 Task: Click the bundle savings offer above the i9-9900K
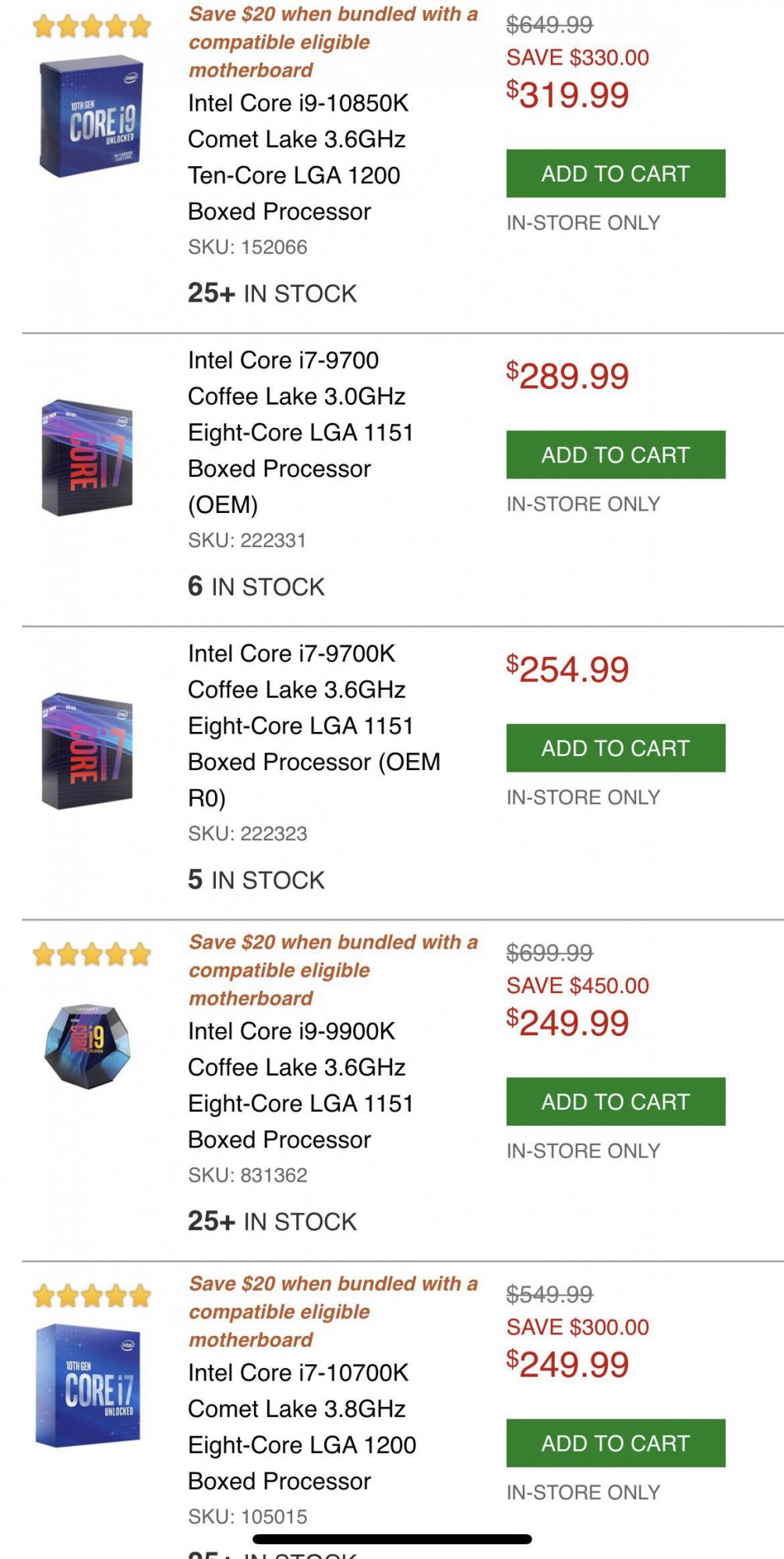click(x=333, y=970)
